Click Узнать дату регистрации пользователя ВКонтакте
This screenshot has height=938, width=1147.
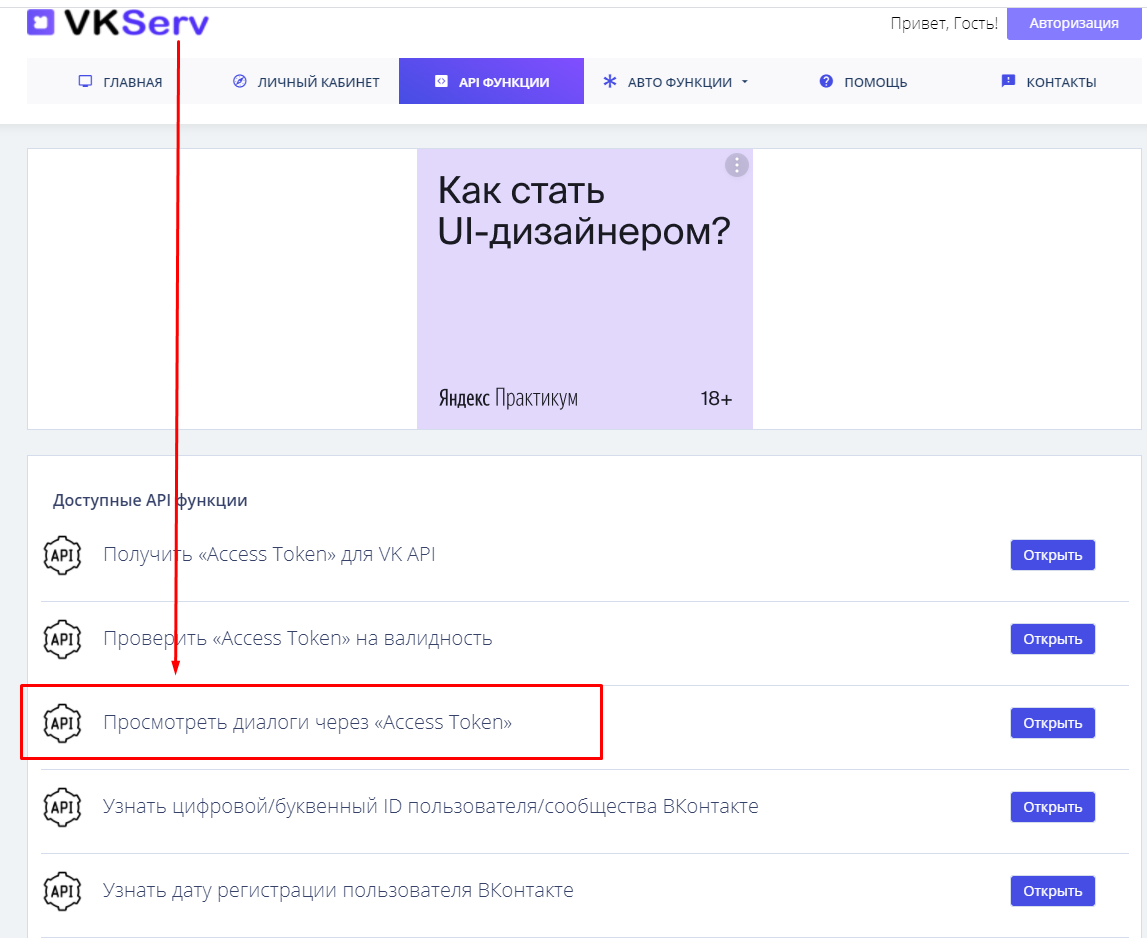click(x=338, y=890)
